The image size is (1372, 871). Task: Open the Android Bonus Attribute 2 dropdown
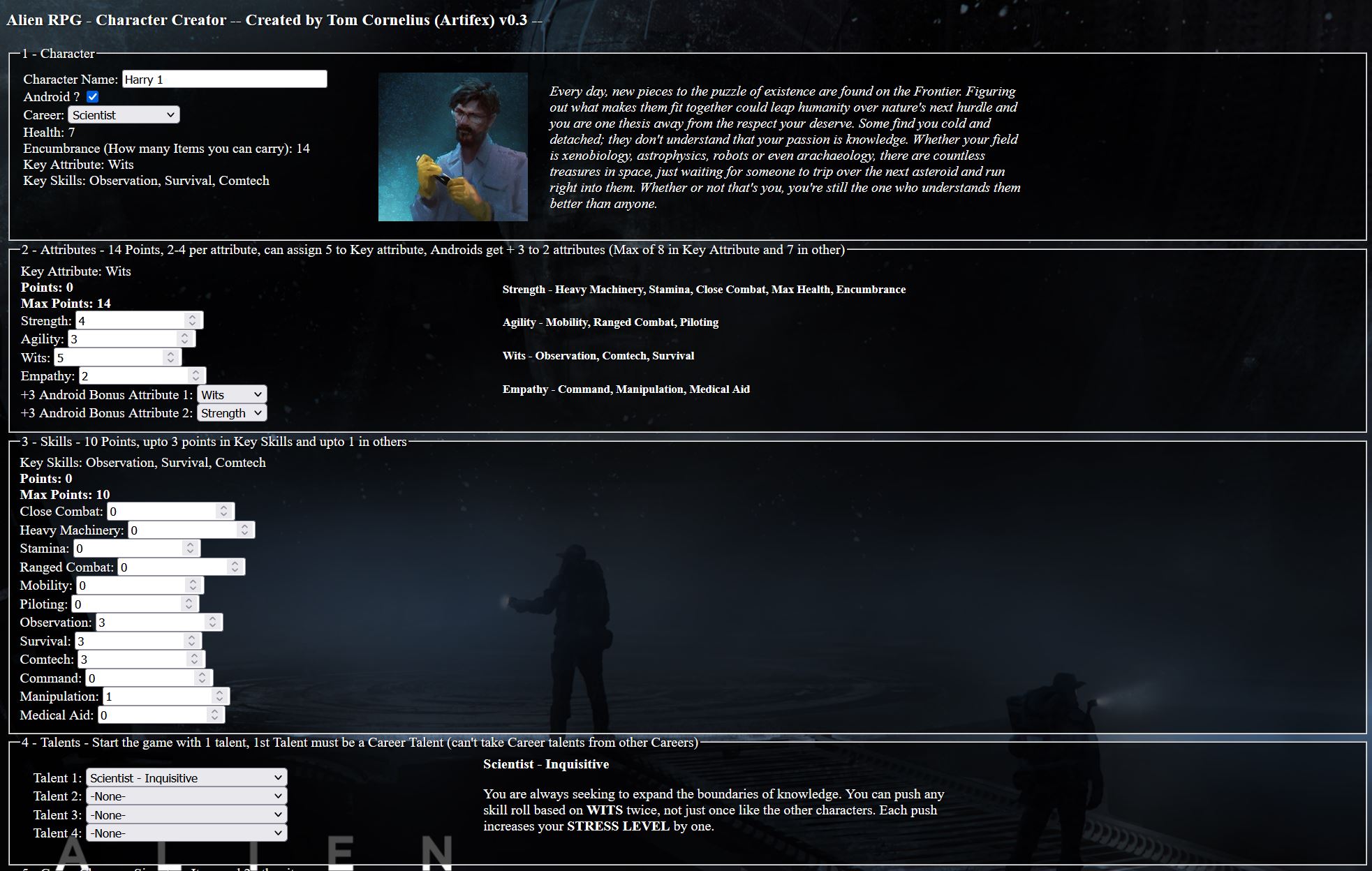click(231, 412)
